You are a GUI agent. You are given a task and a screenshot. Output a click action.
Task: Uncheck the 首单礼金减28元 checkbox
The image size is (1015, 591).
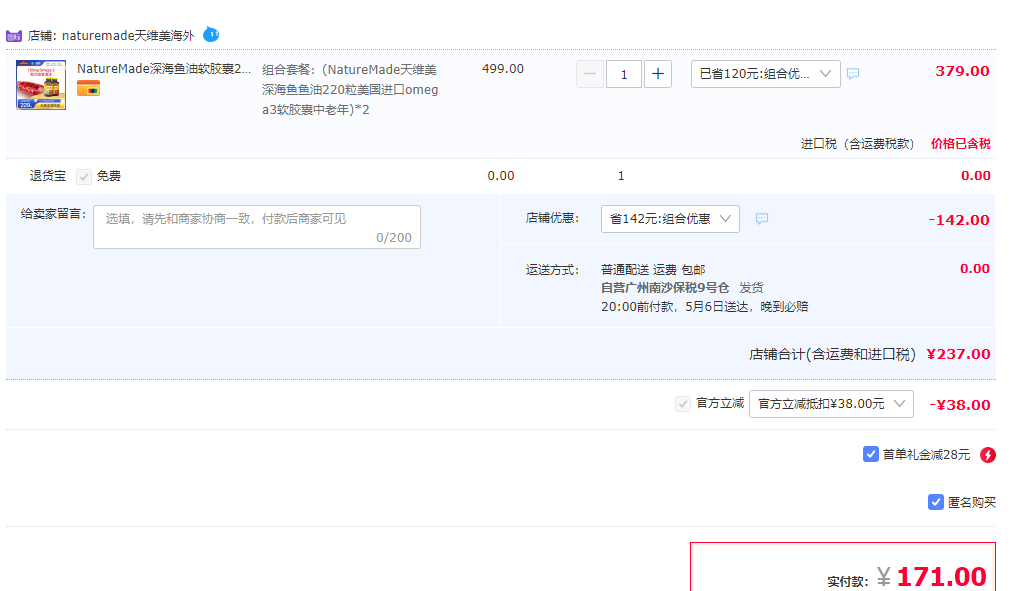pos(871,454)
